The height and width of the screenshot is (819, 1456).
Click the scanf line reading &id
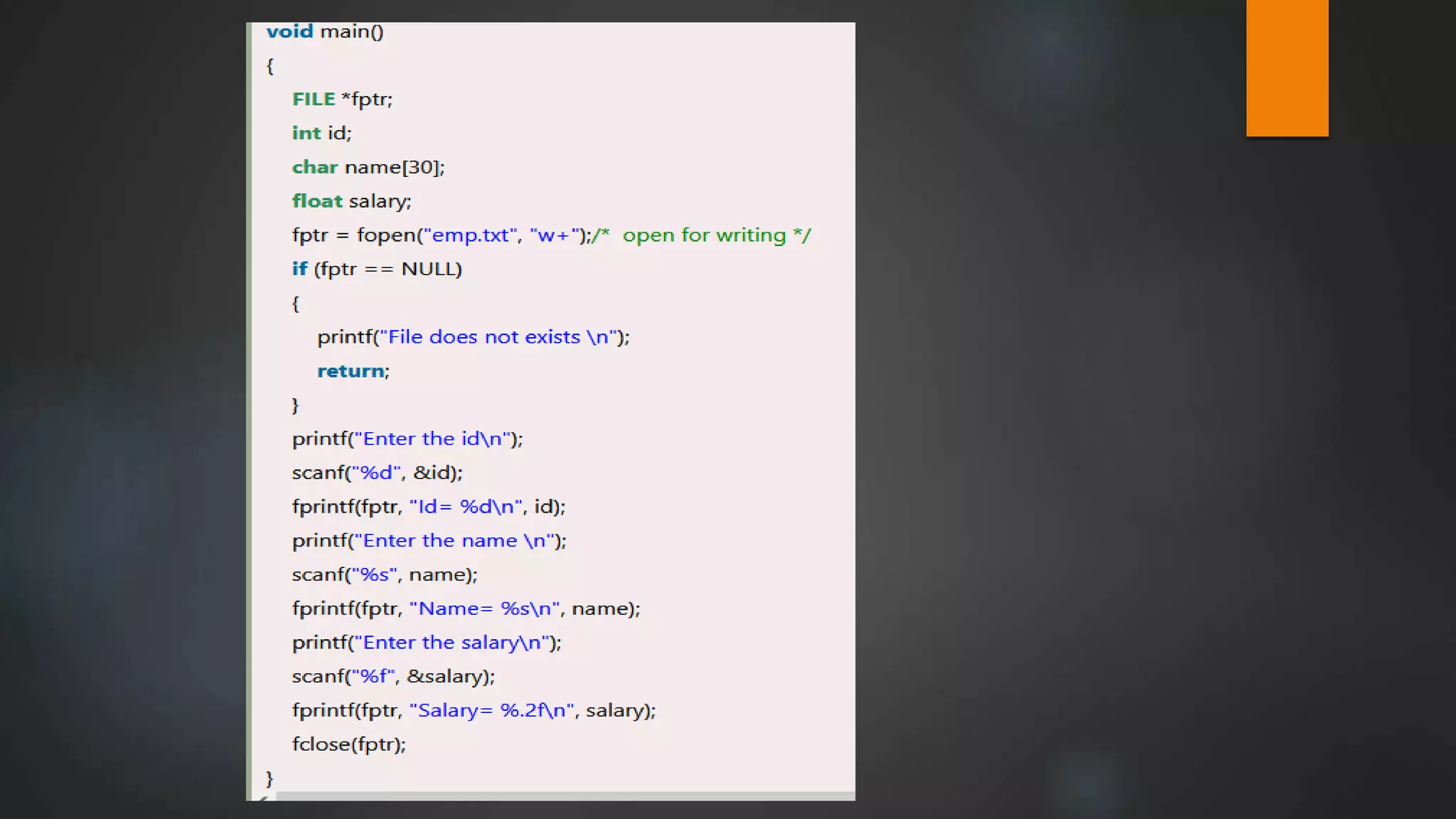point(377,473)
